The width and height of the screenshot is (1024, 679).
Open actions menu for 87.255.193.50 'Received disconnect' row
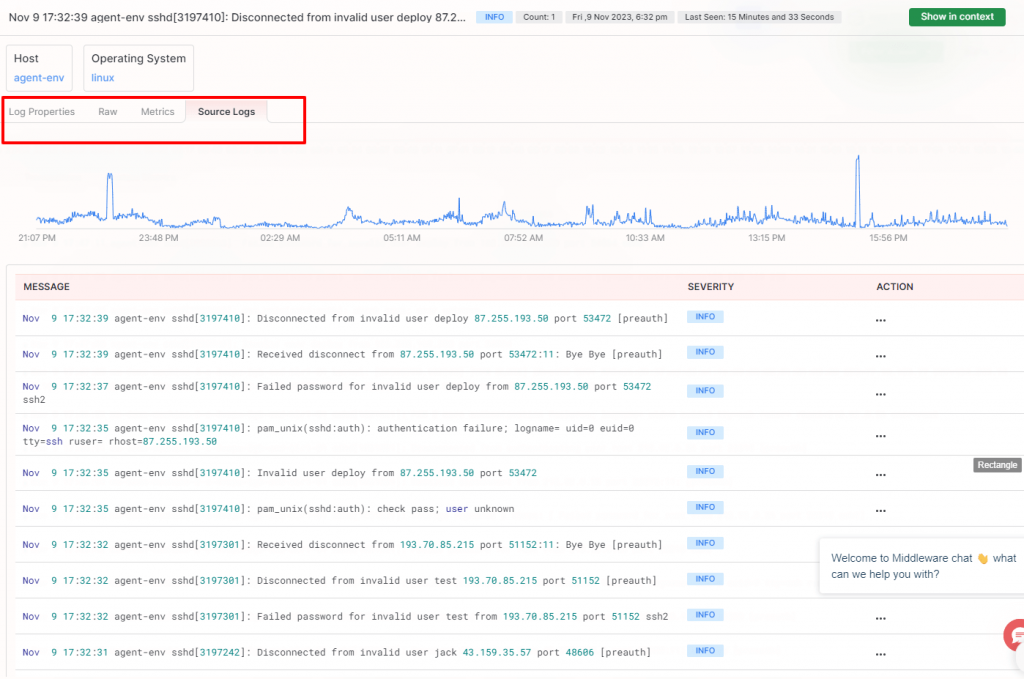tap(880, 356)
